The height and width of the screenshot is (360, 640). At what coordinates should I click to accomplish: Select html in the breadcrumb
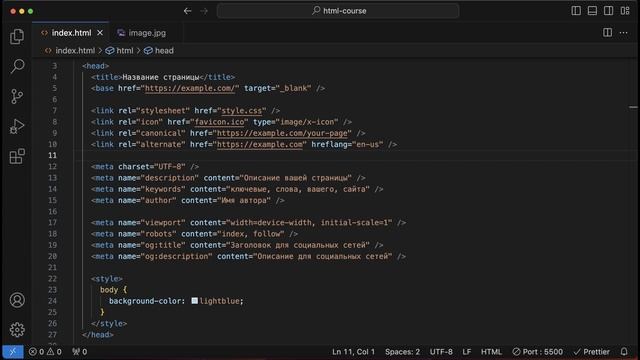tap(120, 51)
